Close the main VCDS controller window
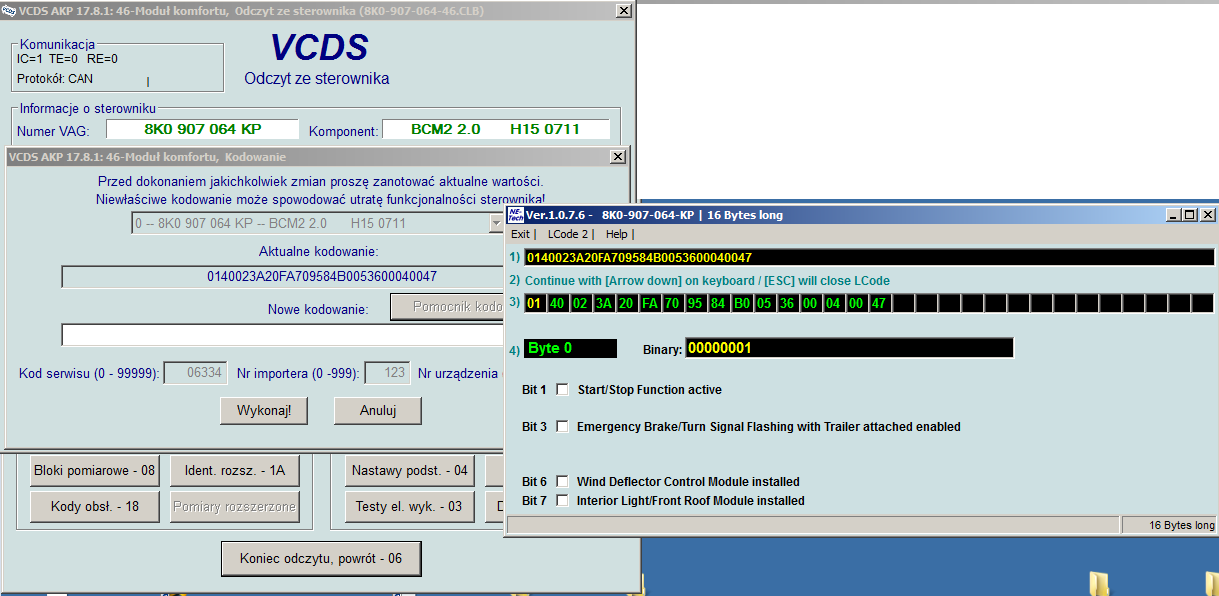The height and width of the screenshot is (596, 1219). pos(623,10)
